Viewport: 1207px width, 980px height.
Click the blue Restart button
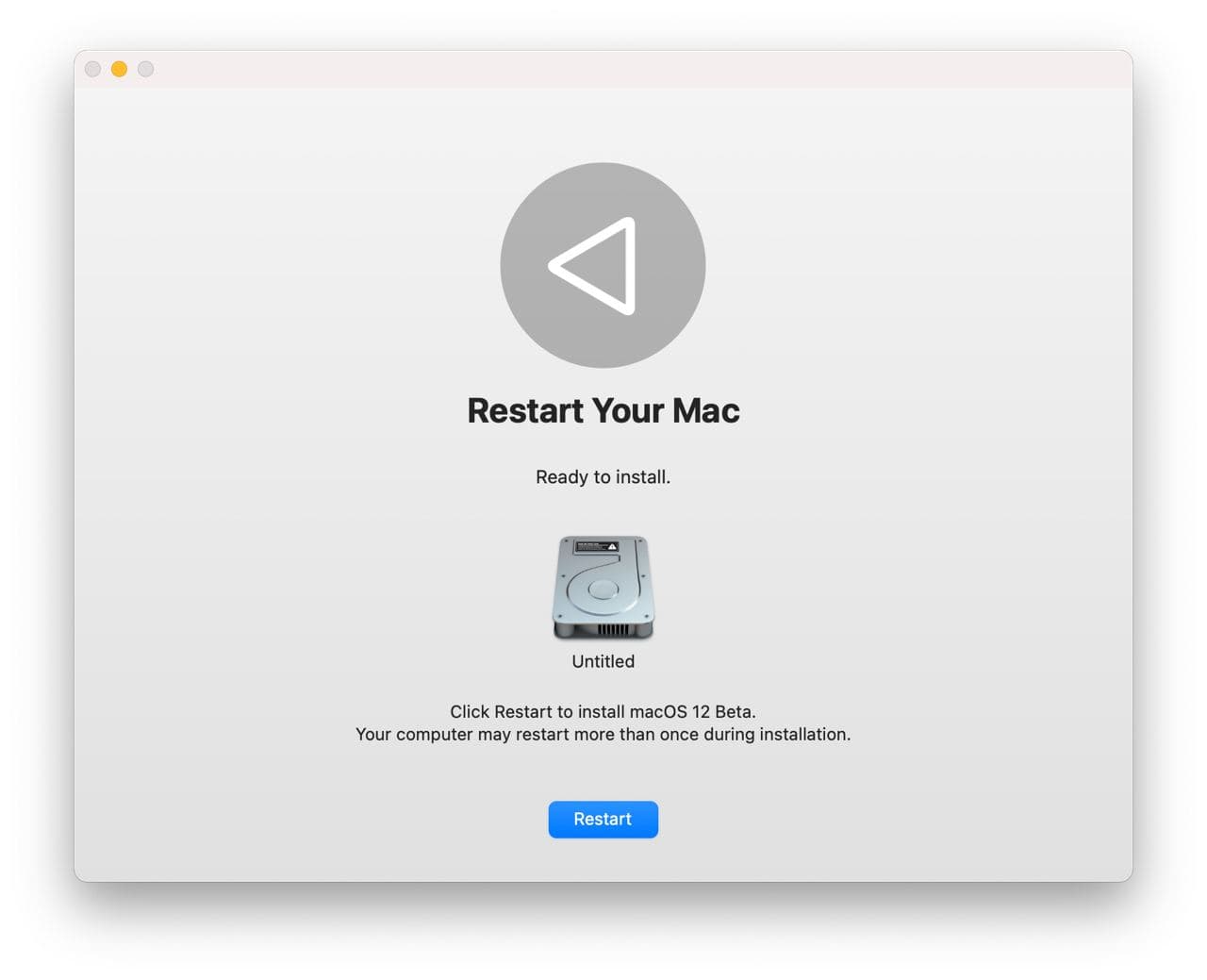(603, 819)
